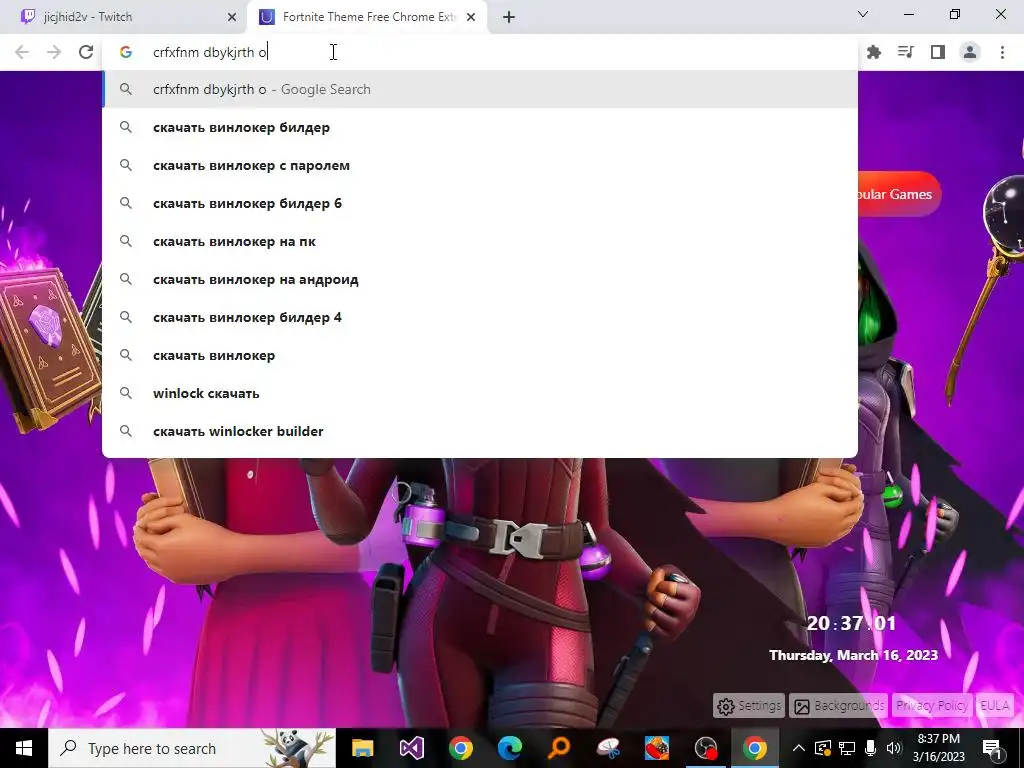Open the tab search chevron
Image resolution: width=1024 pixels, height=768 pixels.
tap(863, 14)
